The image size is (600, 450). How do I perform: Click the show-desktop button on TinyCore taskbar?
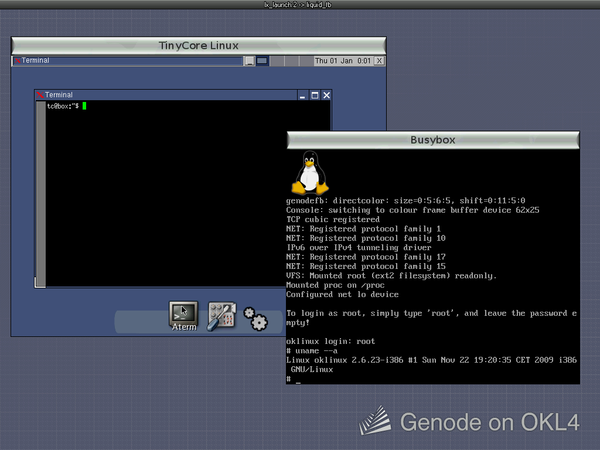249,61
